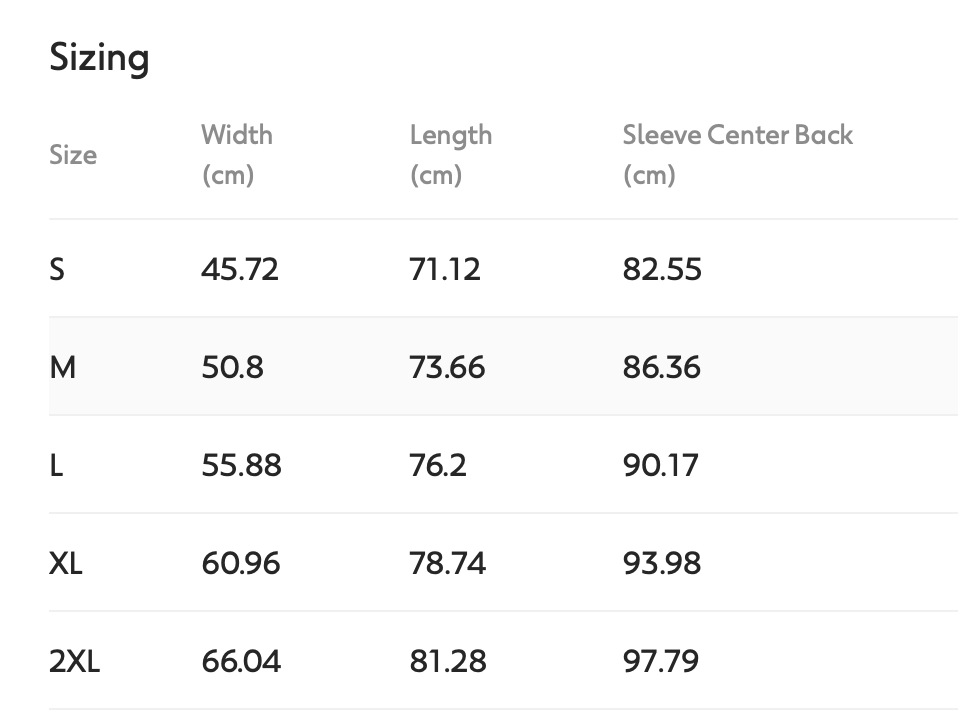Click the 50.8 width value
The width and height of the screenshot is (958, 712).
(232, 367)
